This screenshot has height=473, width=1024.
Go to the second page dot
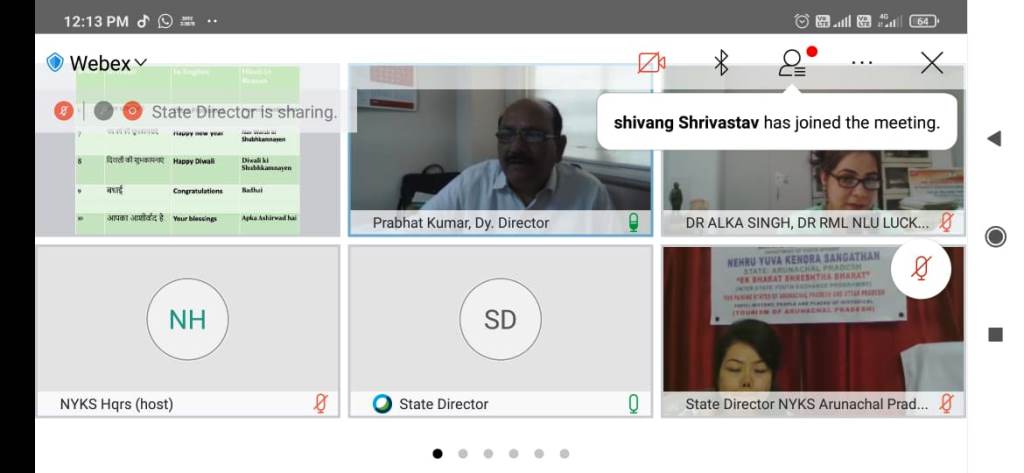coord(463,453)
